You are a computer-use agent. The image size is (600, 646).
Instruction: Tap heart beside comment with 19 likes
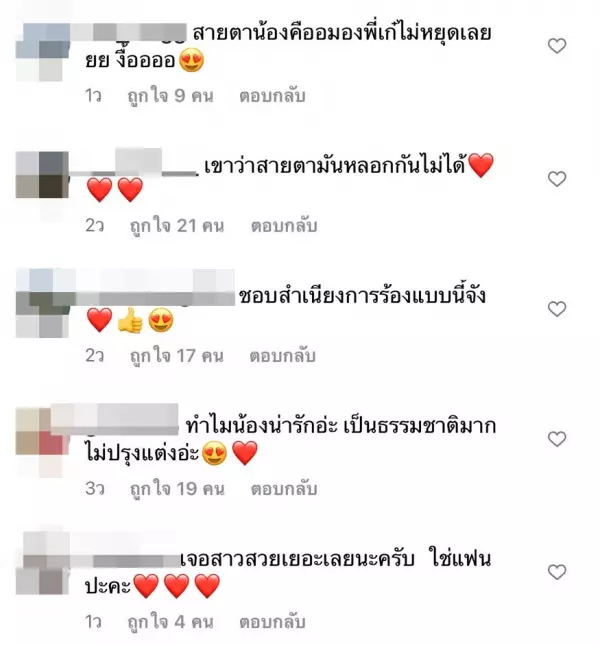click(557, 439)
